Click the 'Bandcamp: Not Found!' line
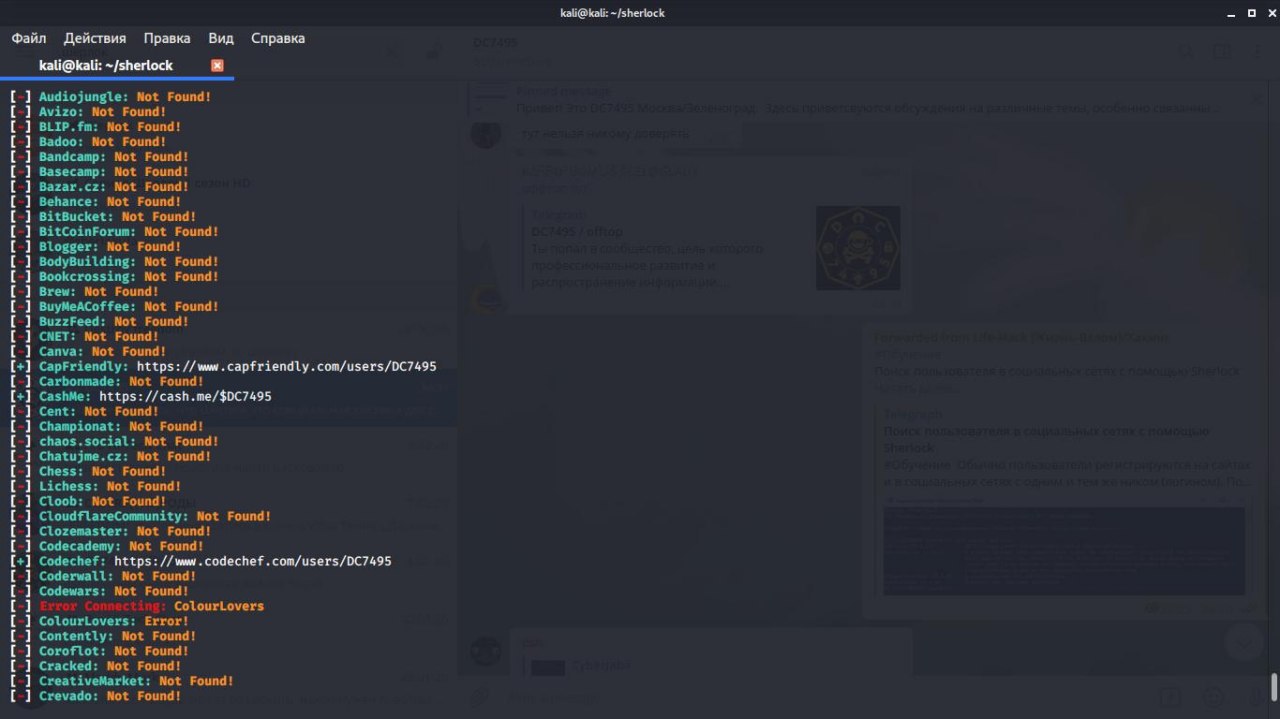Image resolution: width=1280 pixels, height=719 pixels. (100, 157)
